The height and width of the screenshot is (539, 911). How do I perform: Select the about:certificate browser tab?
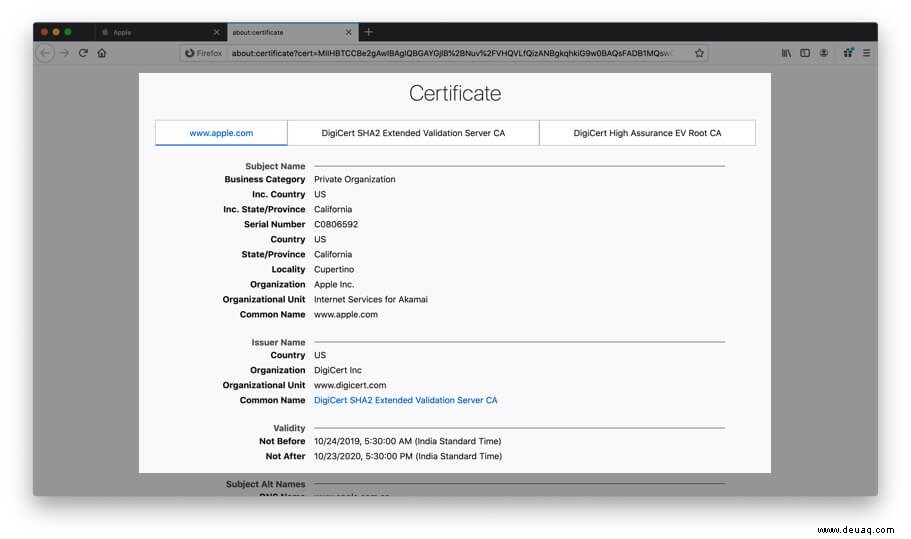click(292, 32)
